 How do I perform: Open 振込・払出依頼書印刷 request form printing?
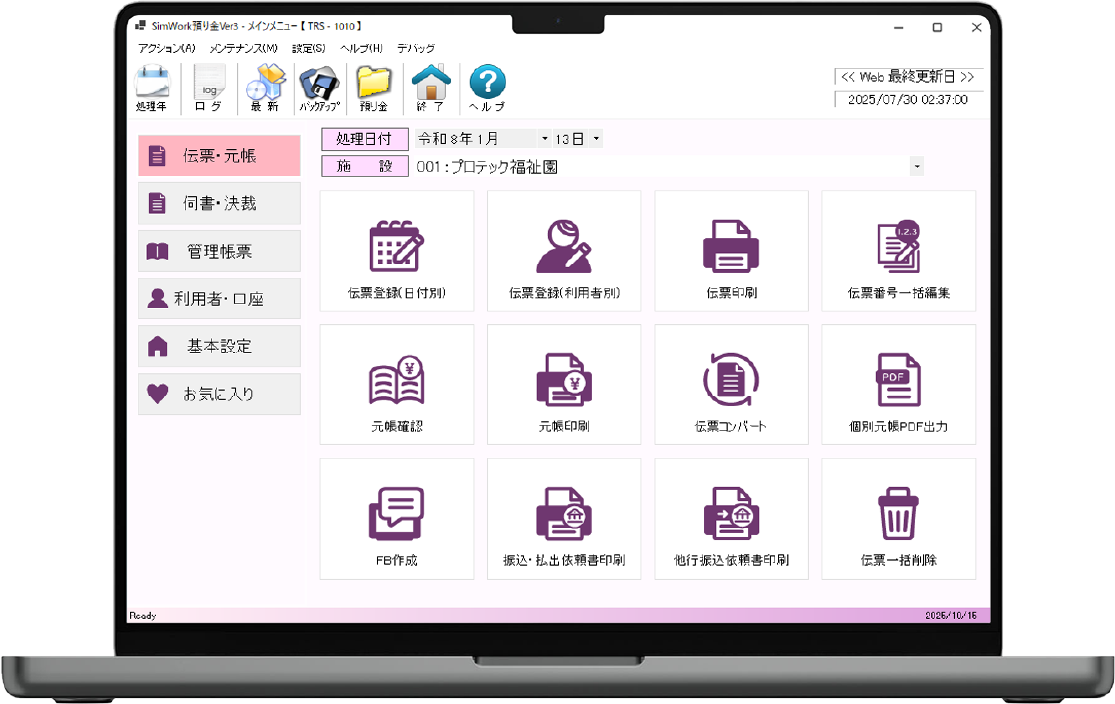click(x=564, y=519)
